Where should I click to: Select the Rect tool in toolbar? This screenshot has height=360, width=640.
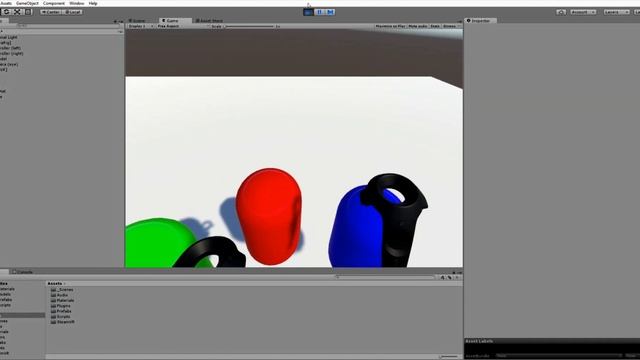(28, 12)
